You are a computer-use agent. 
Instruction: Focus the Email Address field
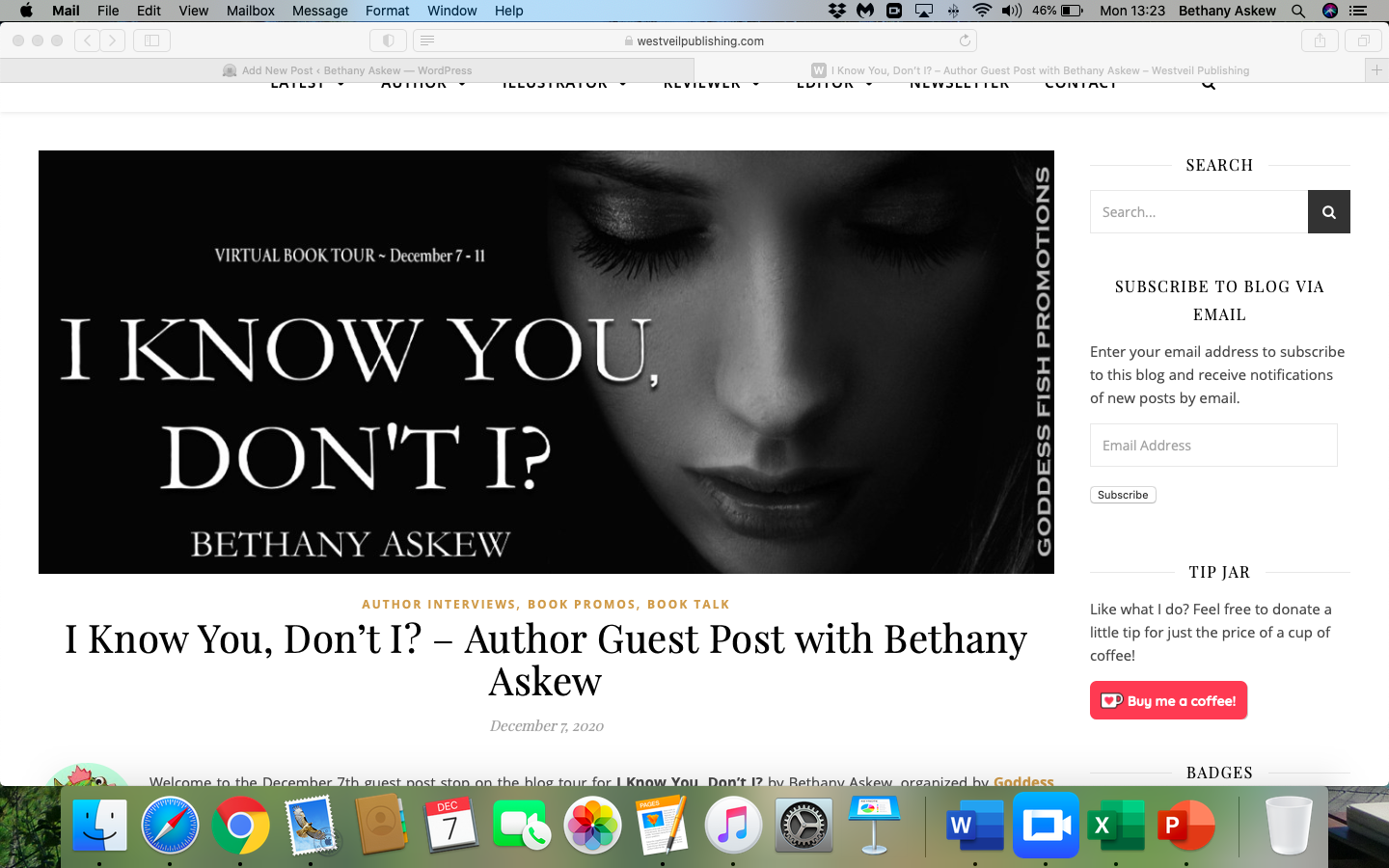[x=1213, y=446]
